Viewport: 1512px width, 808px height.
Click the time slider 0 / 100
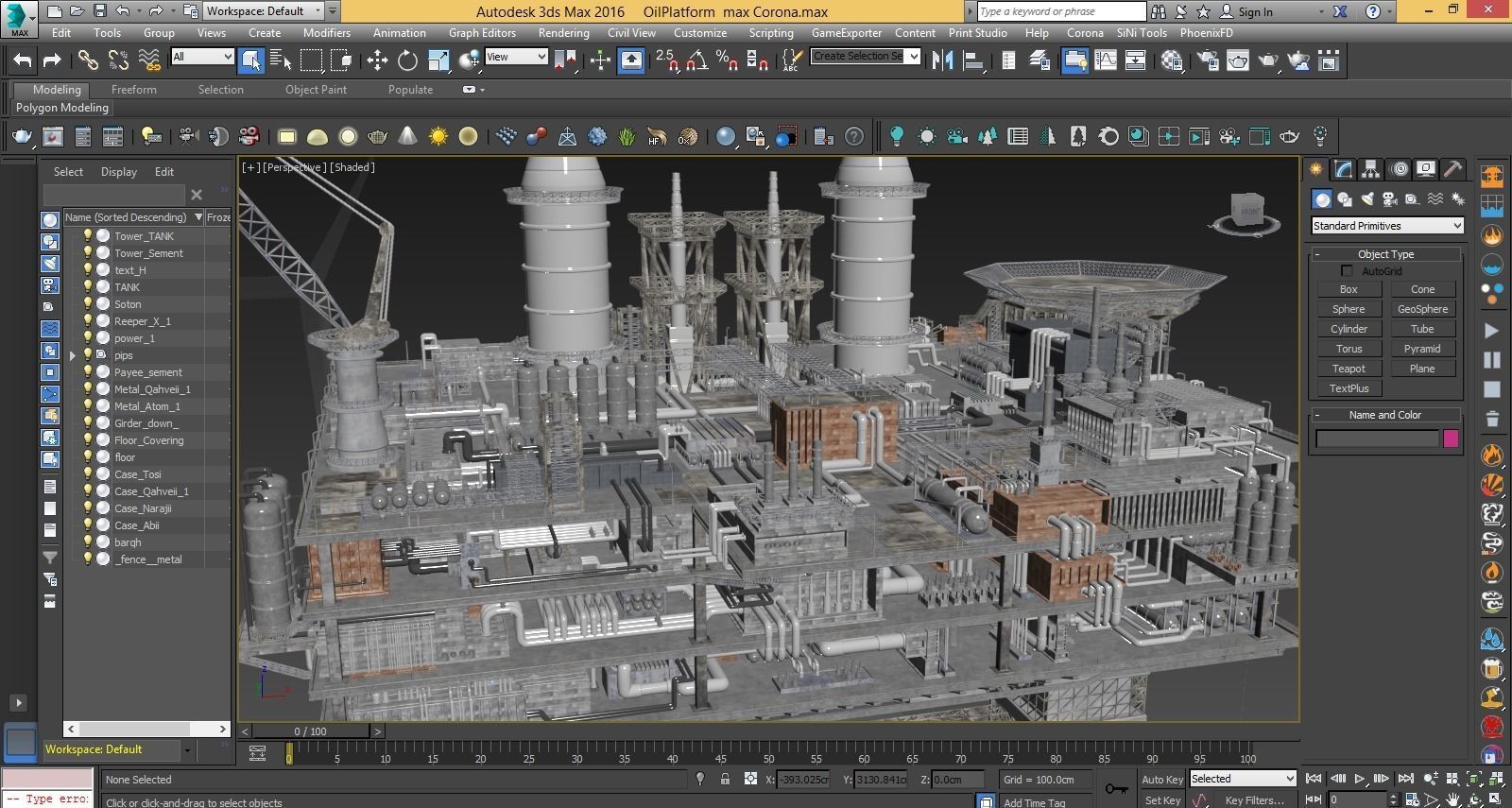(310, 731)
